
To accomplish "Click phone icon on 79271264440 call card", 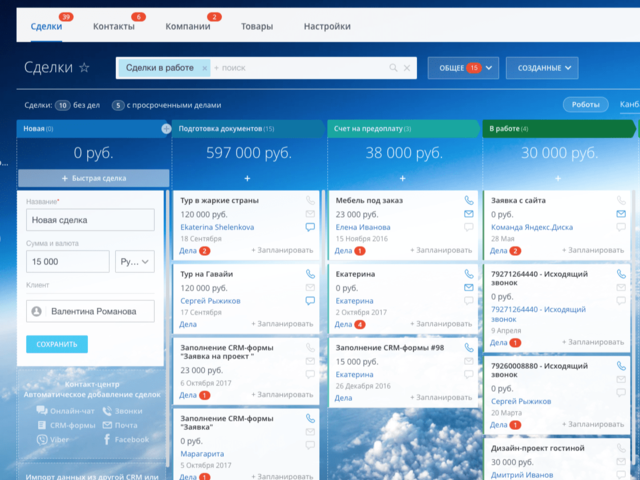I will point(621,274).
